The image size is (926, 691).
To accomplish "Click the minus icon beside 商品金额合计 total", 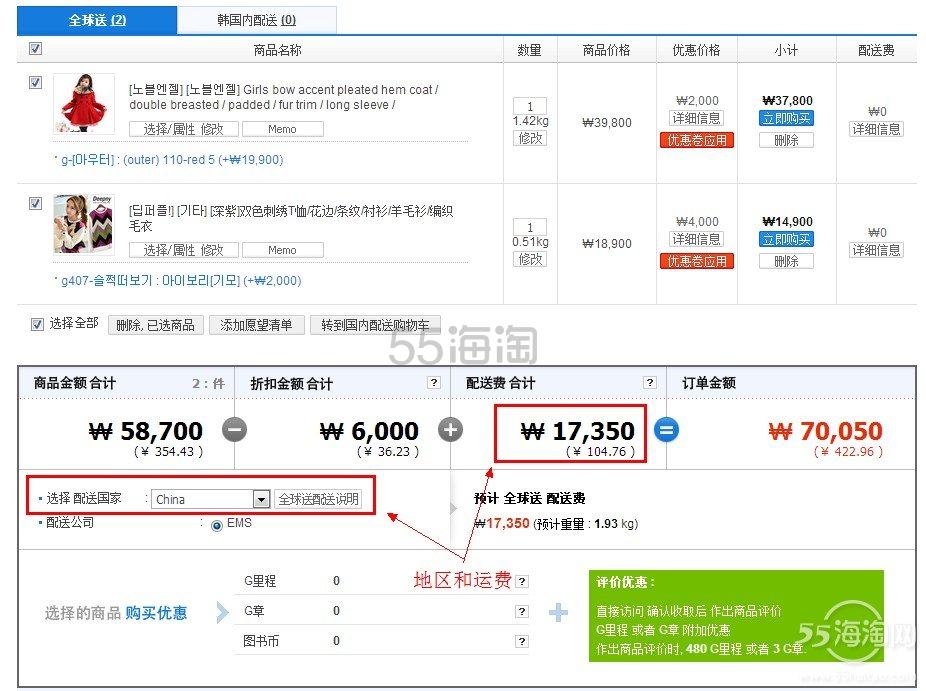I will click(x=234, y=430).
